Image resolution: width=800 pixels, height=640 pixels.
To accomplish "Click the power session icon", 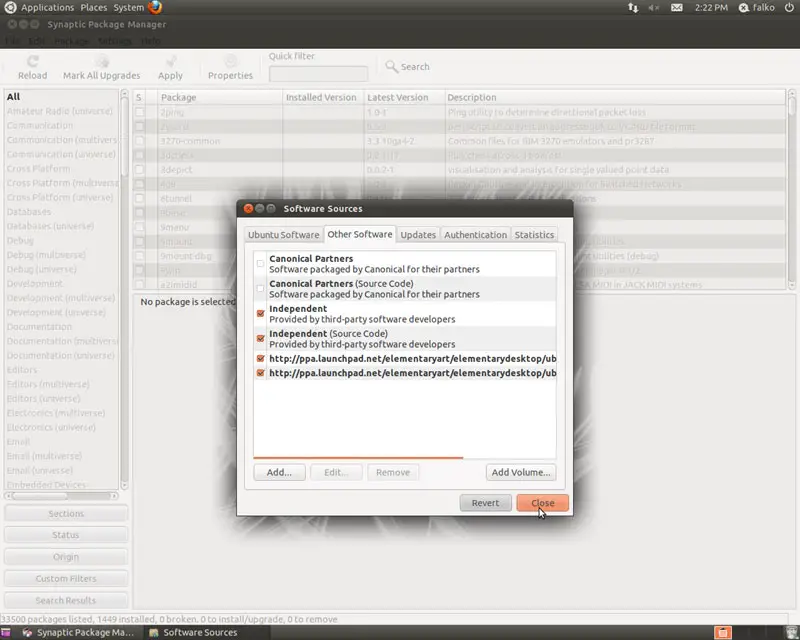I will [x=789, y=8].
